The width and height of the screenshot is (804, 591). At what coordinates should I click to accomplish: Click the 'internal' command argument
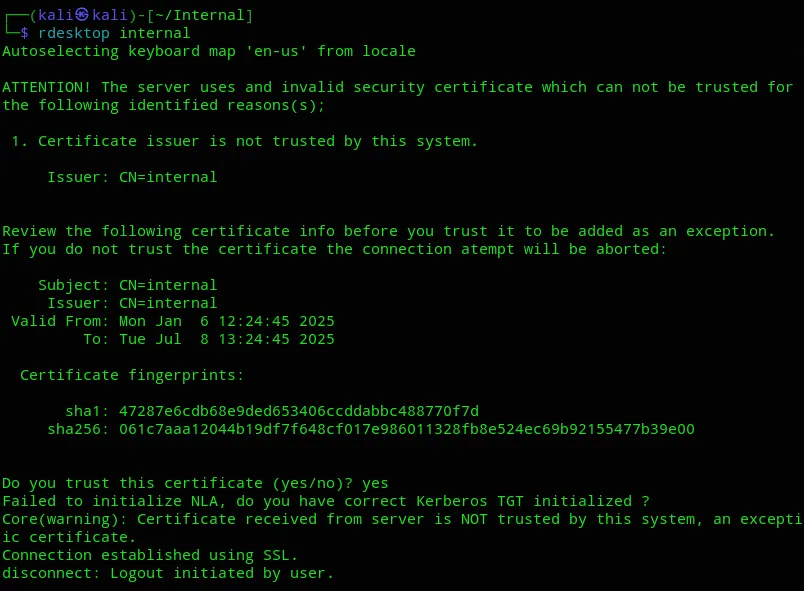(155, 33)
